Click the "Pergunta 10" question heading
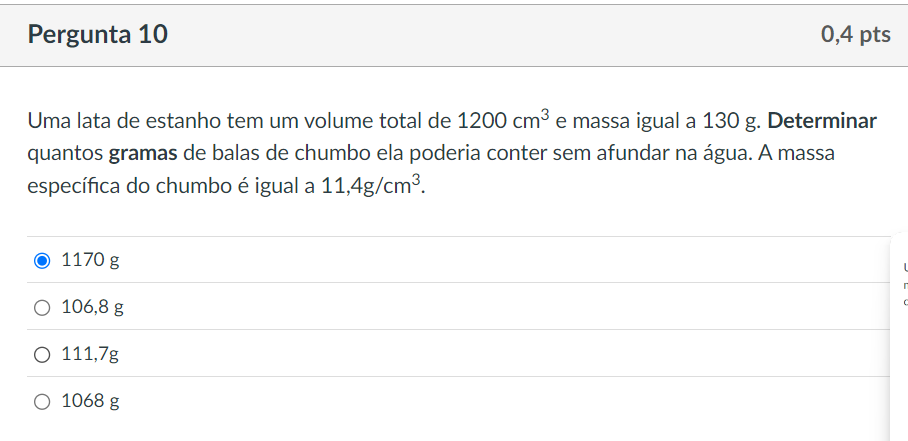This screenshot has height=441, width=908. tap(98, 35)
